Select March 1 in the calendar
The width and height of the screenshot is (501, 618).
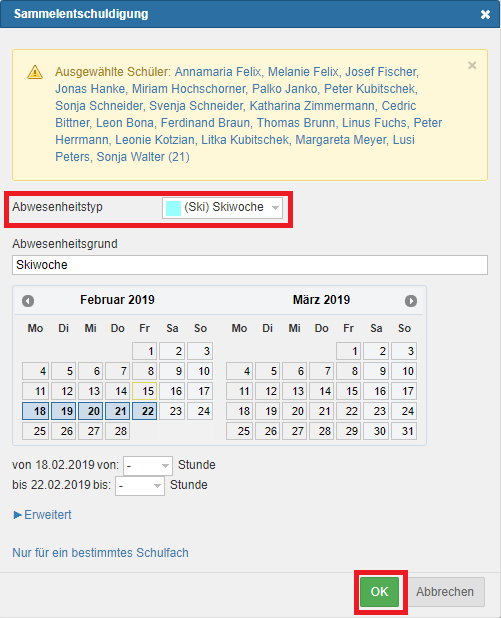(348, 351)
